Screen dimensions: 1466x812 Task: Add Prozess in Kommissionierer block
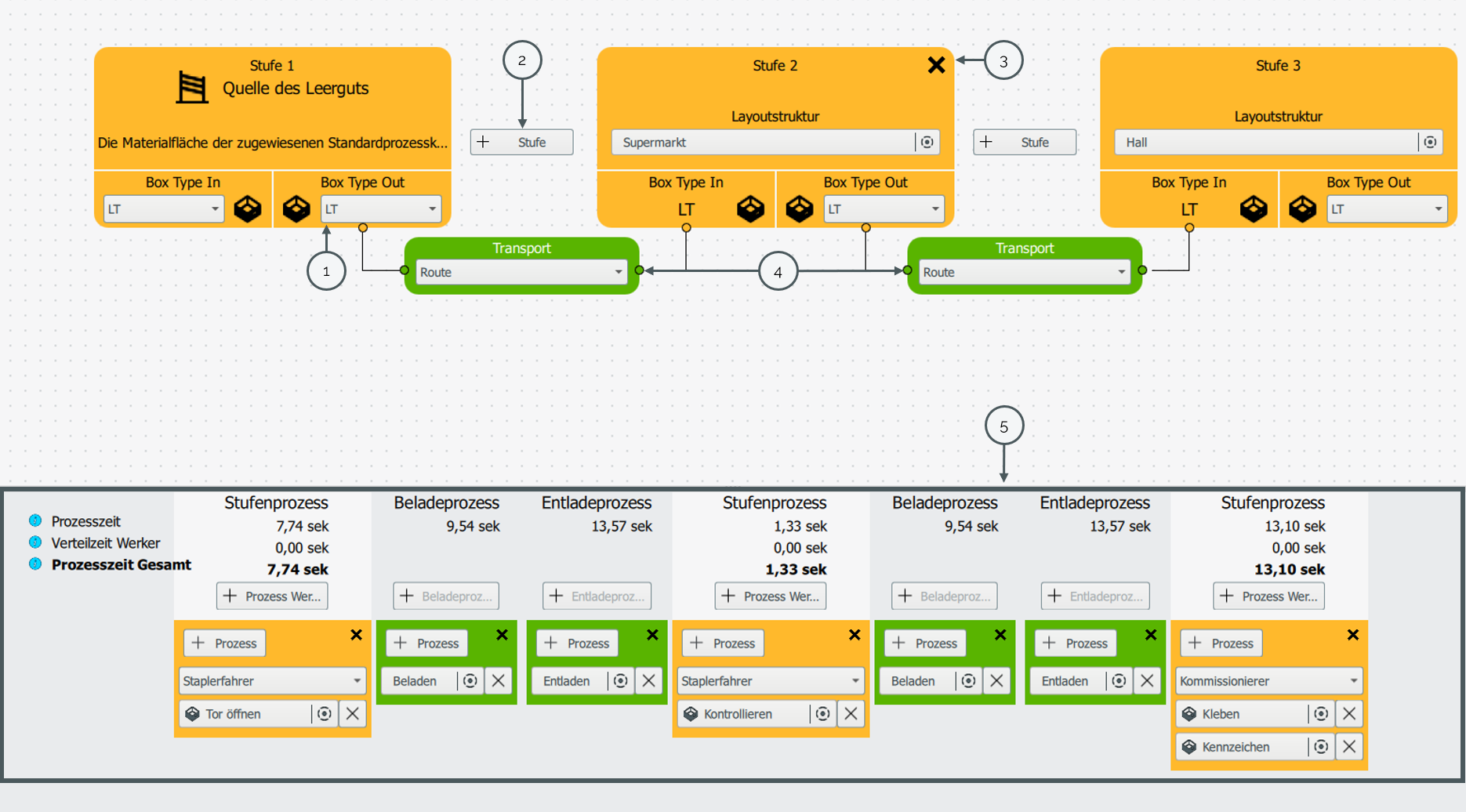[1221, 643]
